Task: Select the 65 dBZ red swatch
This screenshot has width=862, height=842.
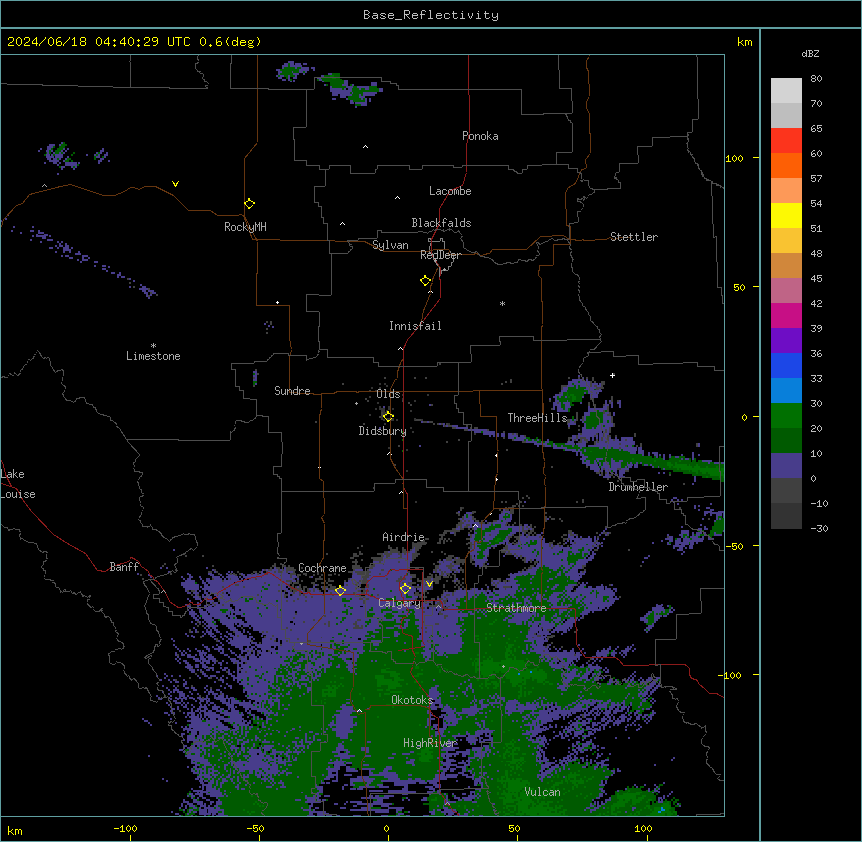Action: click(786, 140)
